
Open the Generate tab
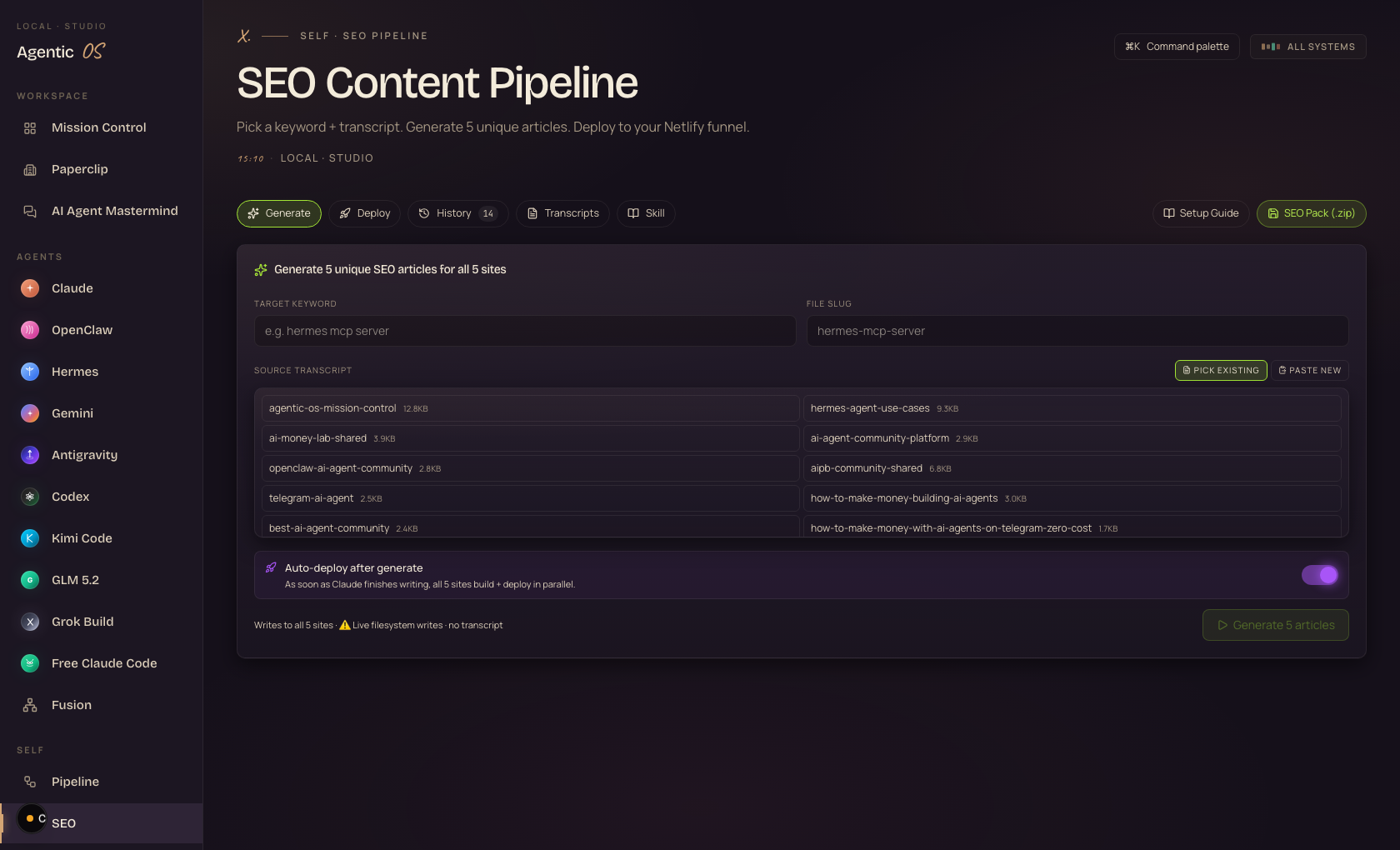click(279, 213)
